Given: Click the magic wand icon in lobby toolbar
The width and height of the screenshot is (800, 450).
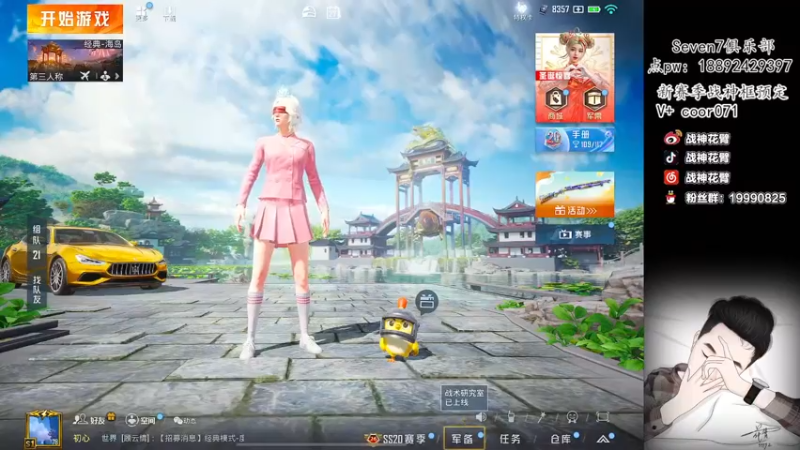Looking at the screenshot, I should (541, 417).
